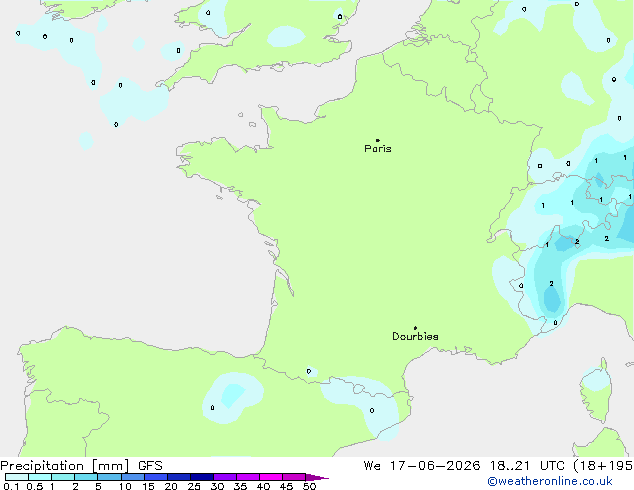Click the '0.1' legend value

[x=11, y=486]
